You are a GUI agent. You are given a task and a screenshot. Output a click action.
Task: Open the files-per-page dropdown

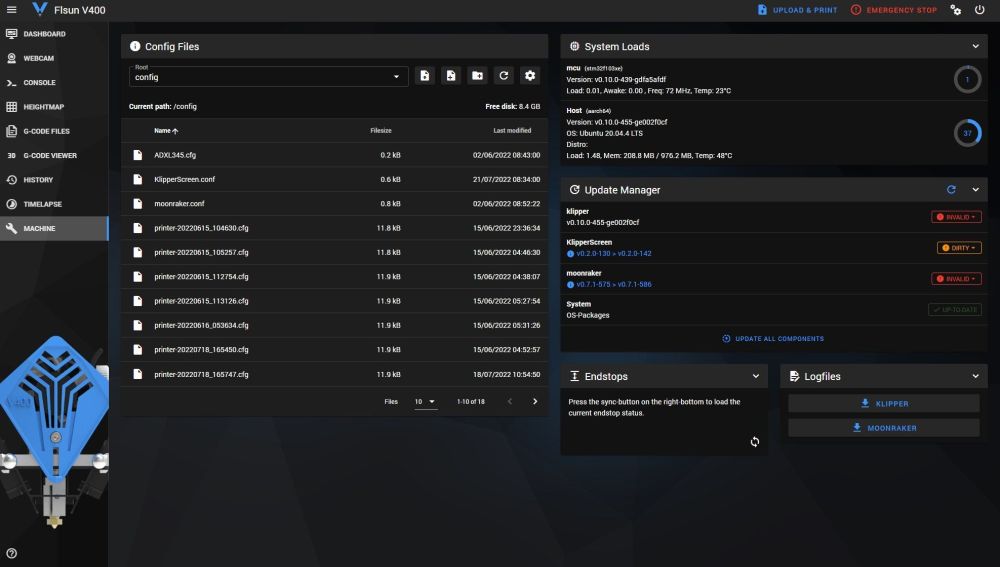[425, 402]
